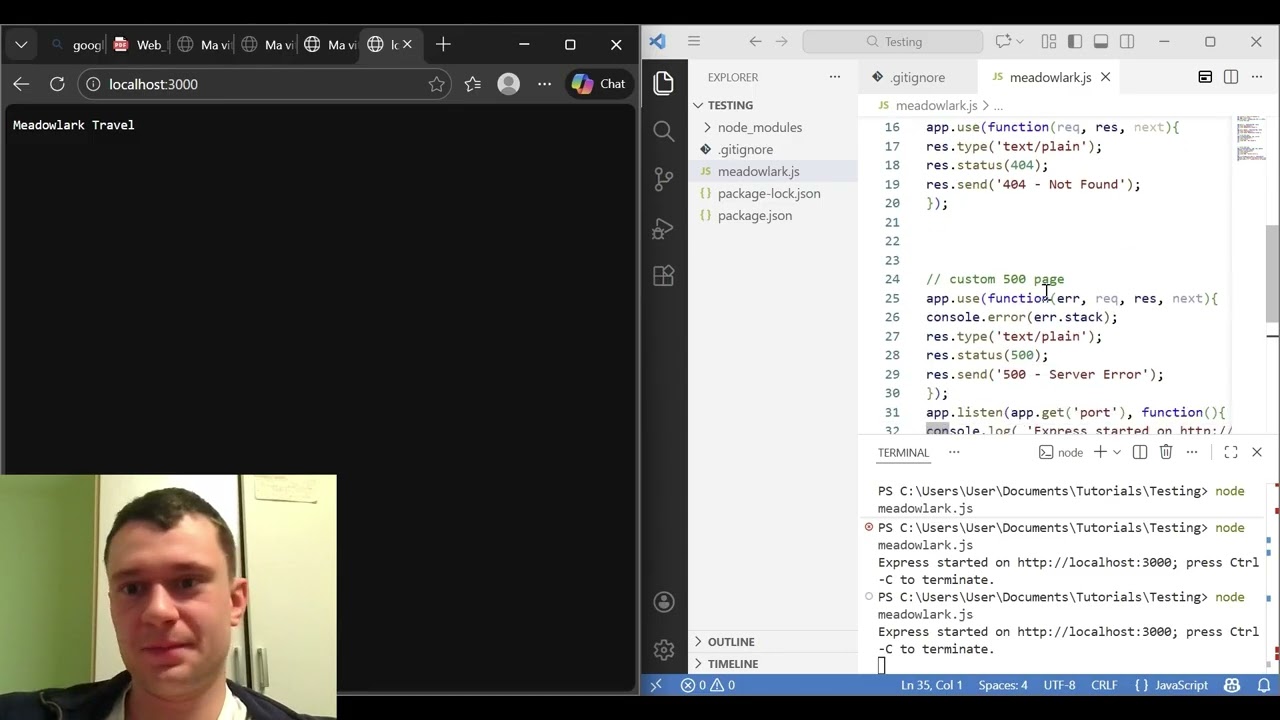Change indentation via Spaces: 4
The image size is (1280, 720).
click(1003, 685)
